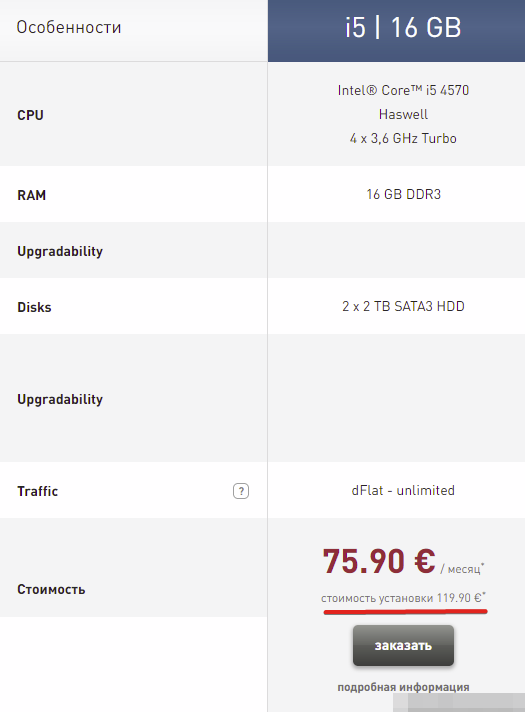
Task: Click the Traffic row label
Action: (x=38, y=491)
